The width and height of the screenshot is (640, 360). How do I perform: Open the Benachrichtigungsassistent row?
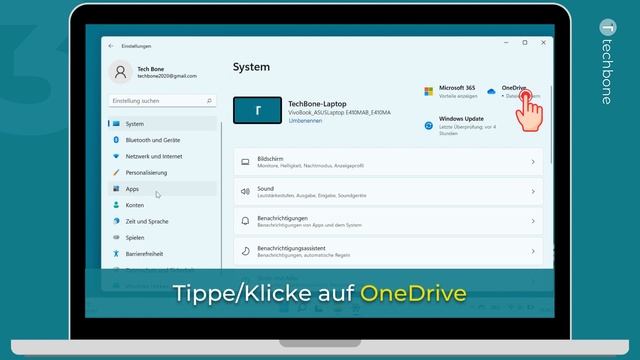coord(389,251)
